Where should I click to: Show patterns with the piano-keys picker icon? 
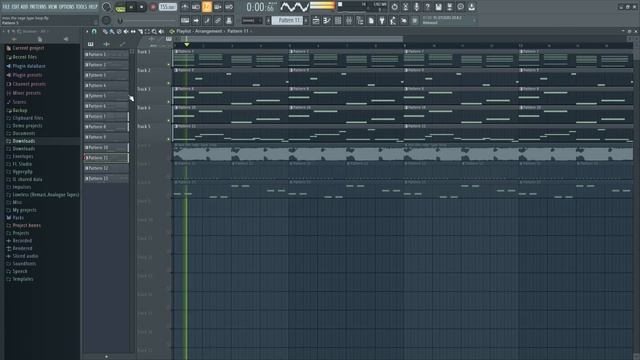91,44
